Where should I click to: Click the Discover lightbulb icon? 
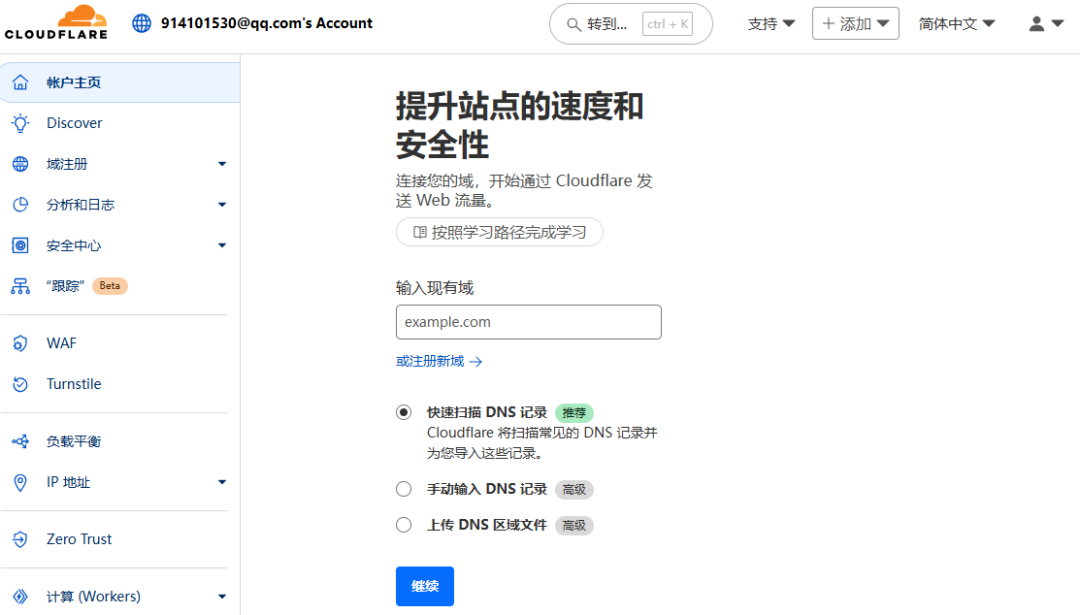pos(21,123)
